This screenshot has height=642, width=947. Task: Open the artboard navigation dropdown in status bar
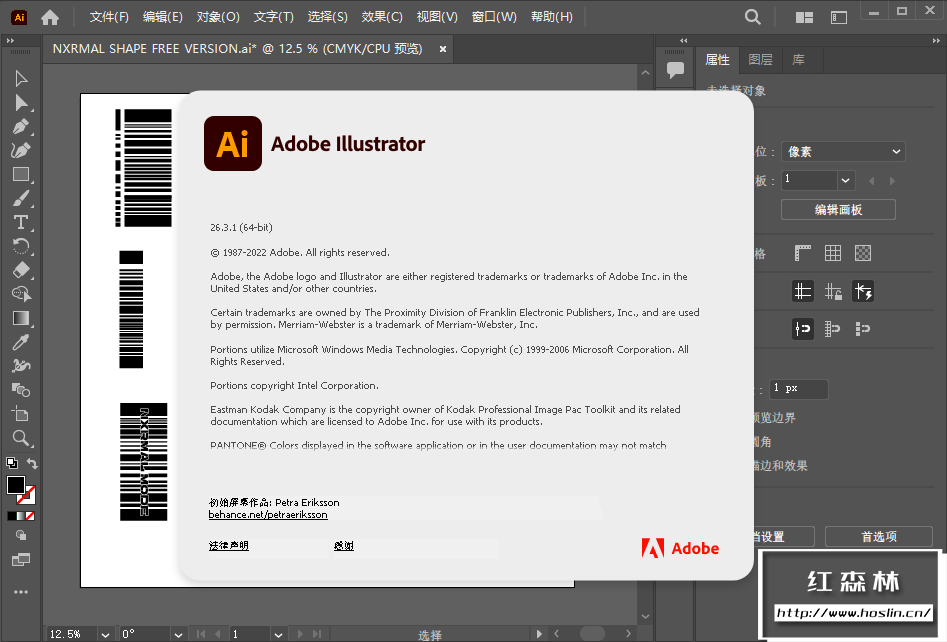point(278,634)
